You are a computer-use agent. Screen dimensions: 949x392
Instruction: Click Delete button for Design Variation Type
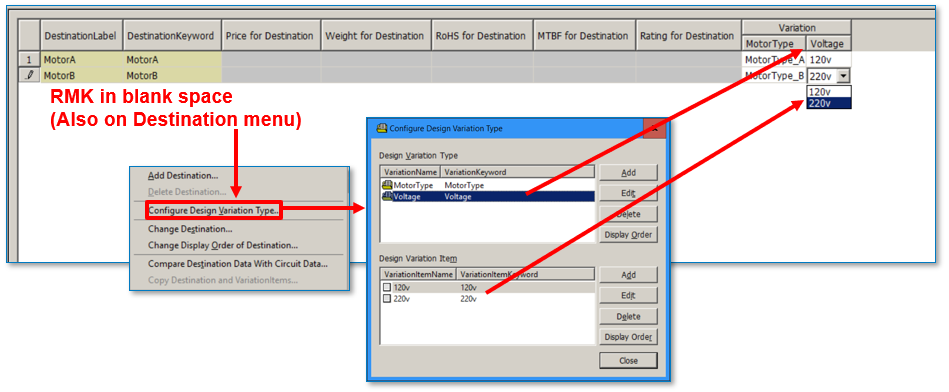(x=628, y=214)
